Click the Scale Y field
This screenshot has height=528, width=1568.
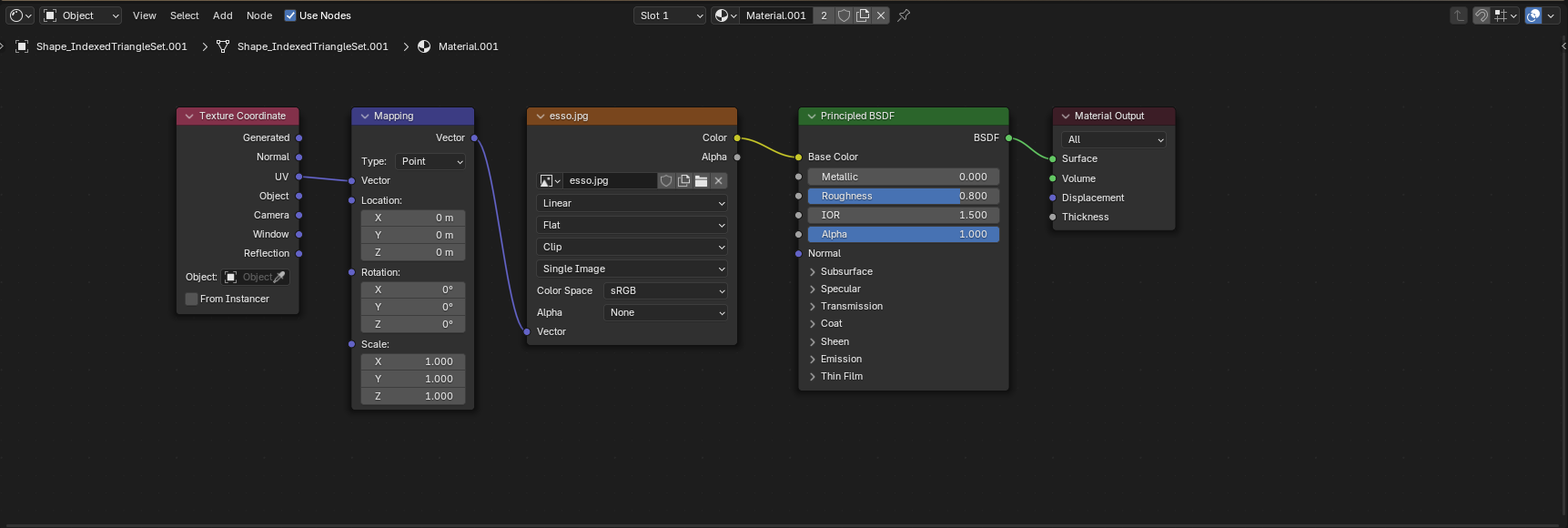tap(413, 379)
